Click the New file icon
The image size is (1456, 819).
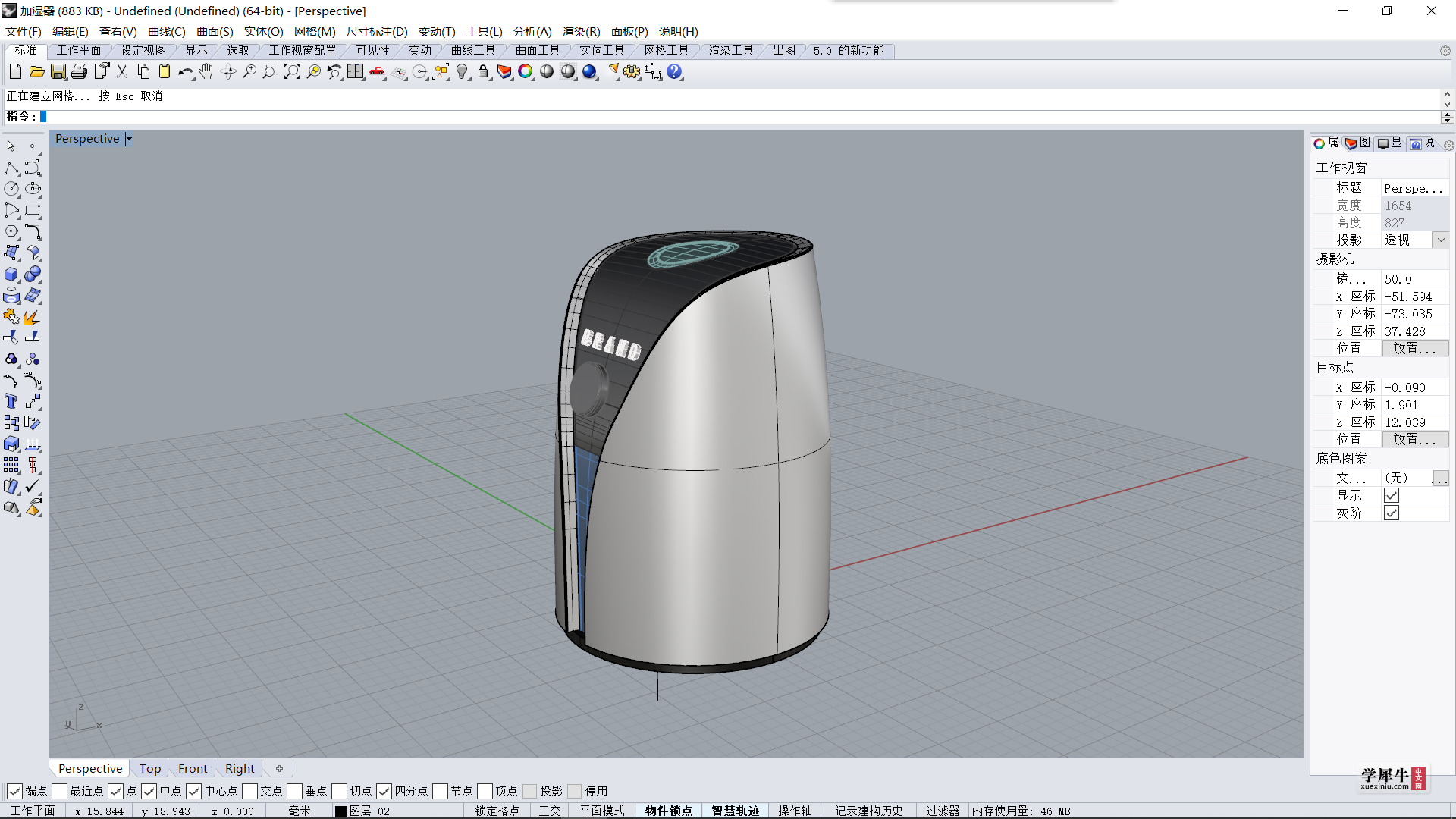pyautogui.click(x=15, y=72)
